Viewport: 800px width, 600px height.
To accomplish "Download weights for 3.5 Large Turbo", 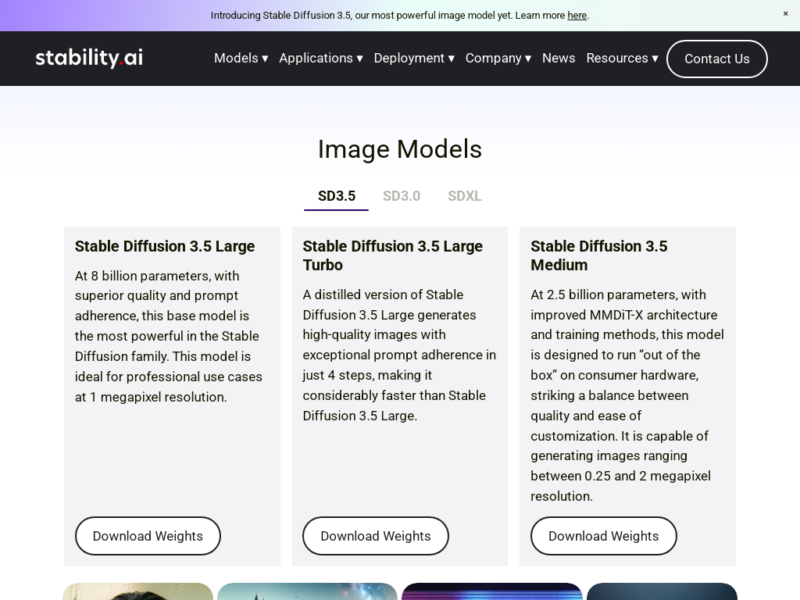I will click(x=376, y=536).
